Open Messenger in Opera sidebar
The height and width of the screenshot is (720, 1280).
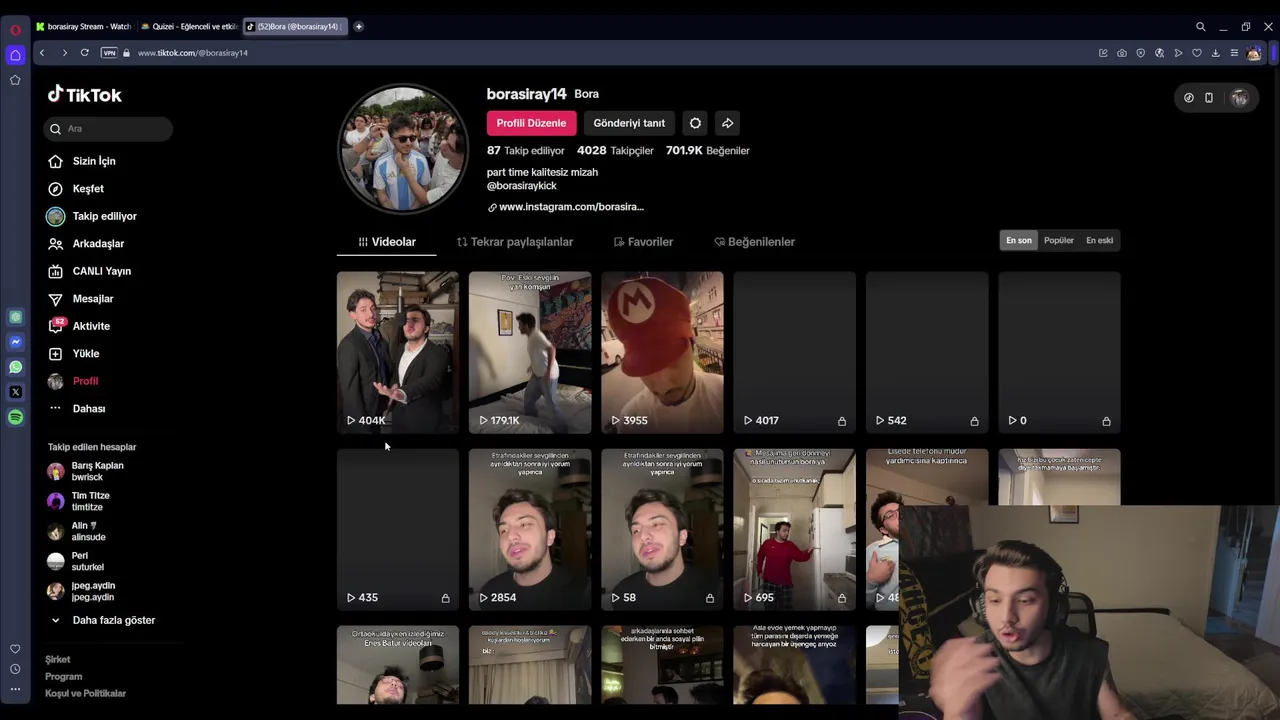(15, 342)
